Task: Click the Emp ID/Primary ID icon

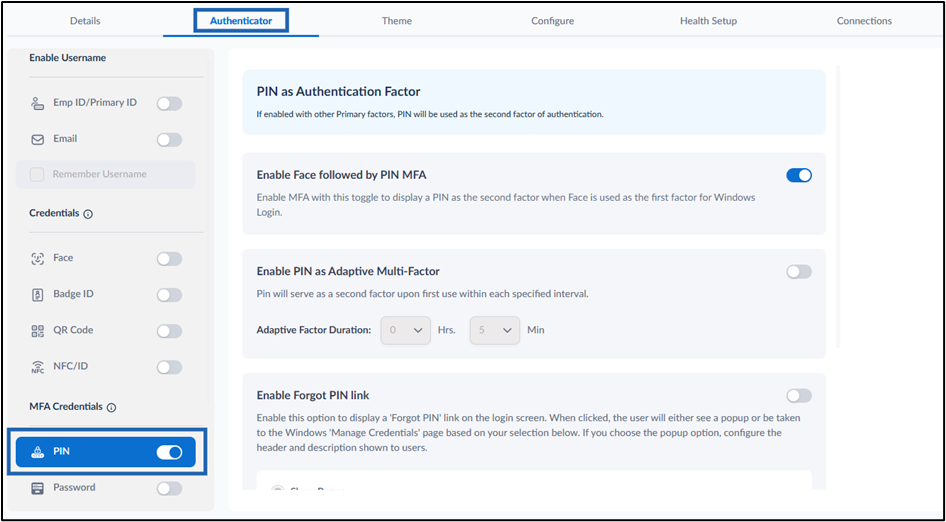Action: tap(37, 104)
